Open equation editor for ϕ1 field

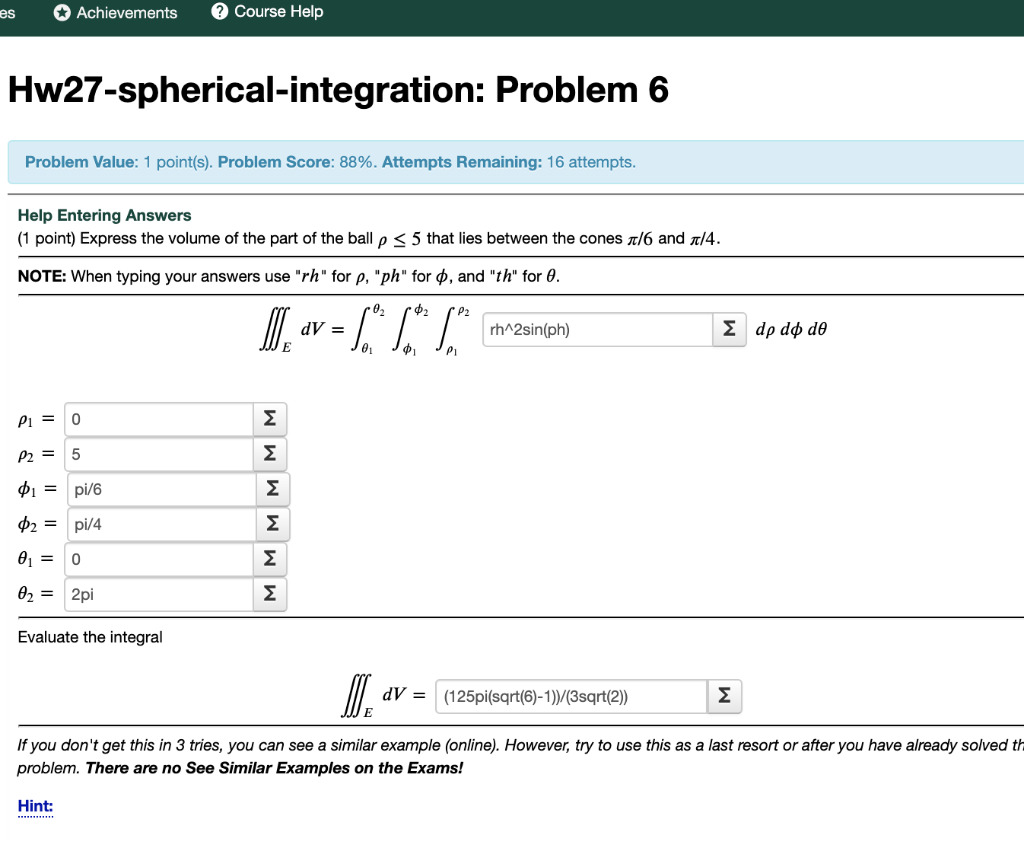click(x=272, y=489)
